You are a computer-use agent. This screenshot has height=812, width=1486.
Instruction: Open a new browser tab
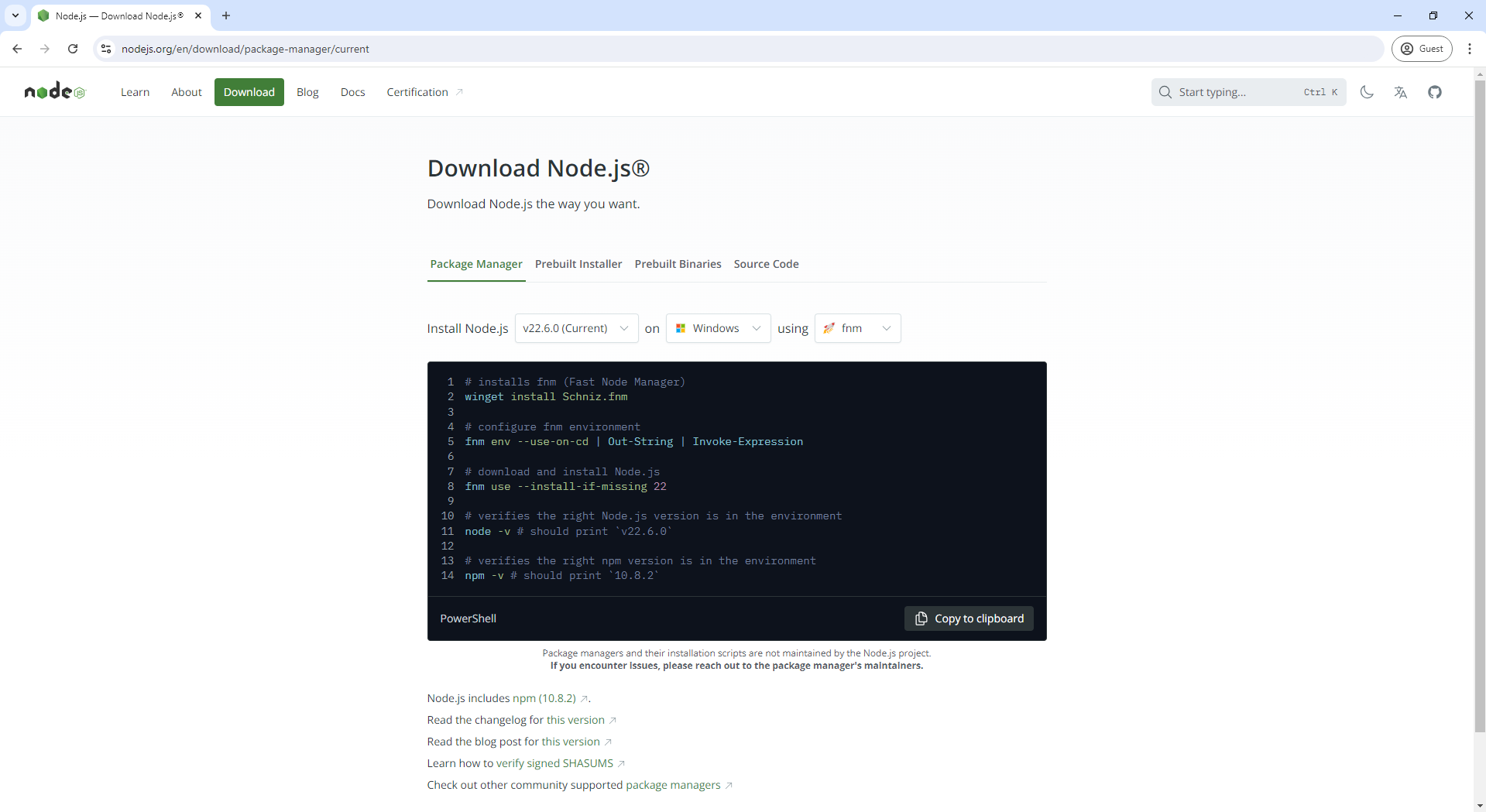tap(226, 15)
